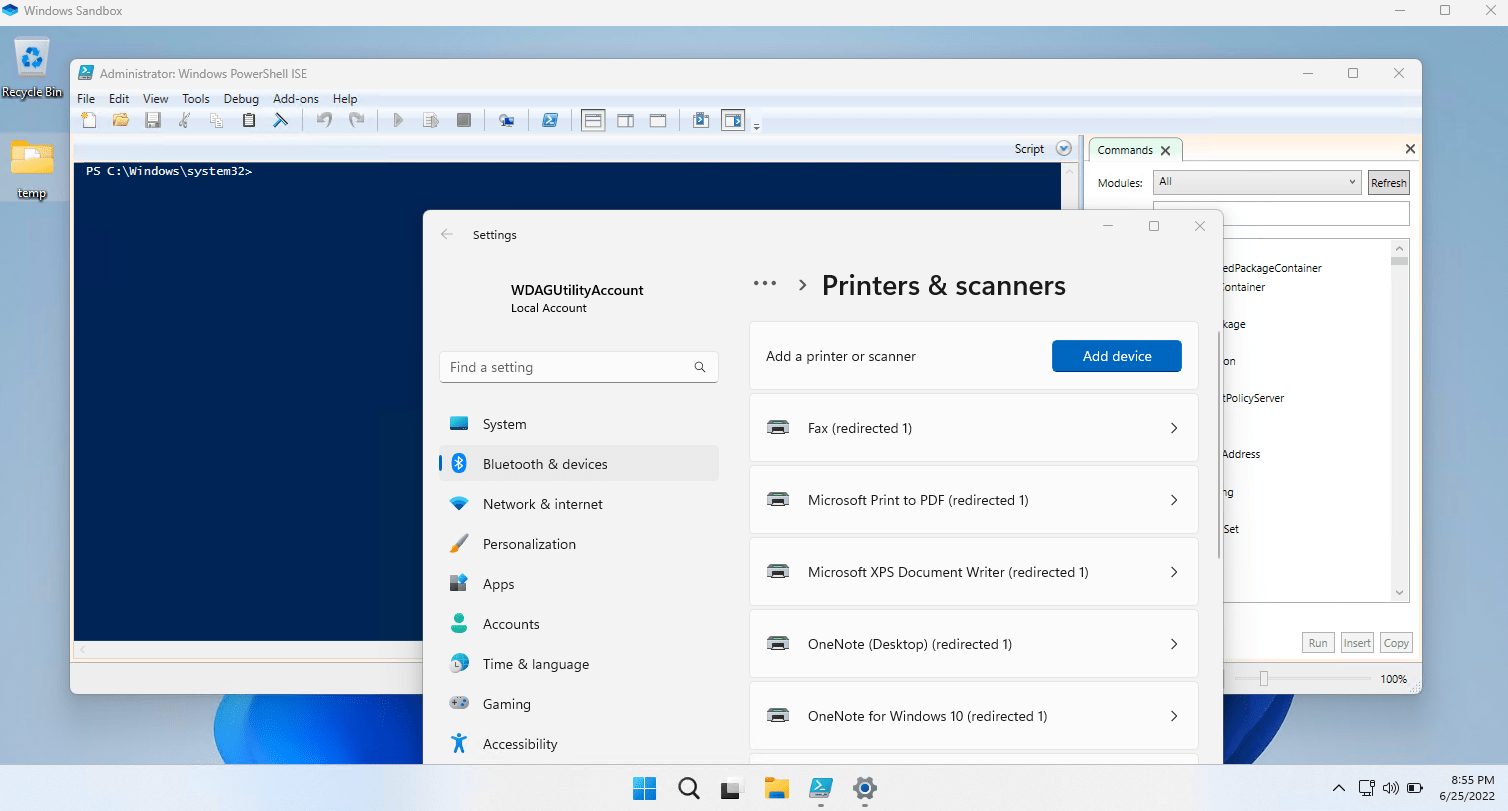Expand the Fax (redirected 1) printer entry
The image size is (1508, 811).
pyautogui.click(x=973, y=427)
